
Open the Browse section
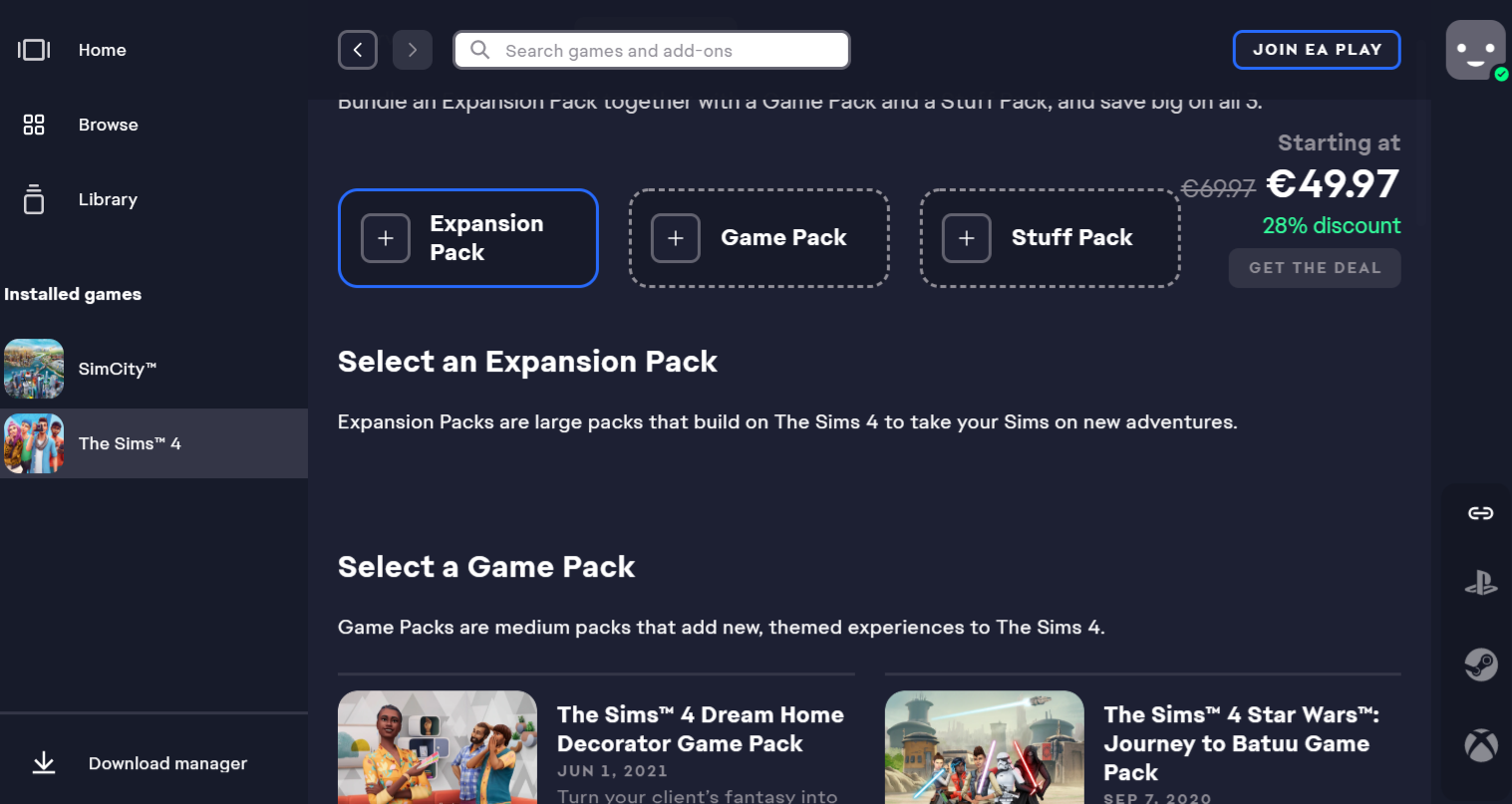tap(108, 125)
